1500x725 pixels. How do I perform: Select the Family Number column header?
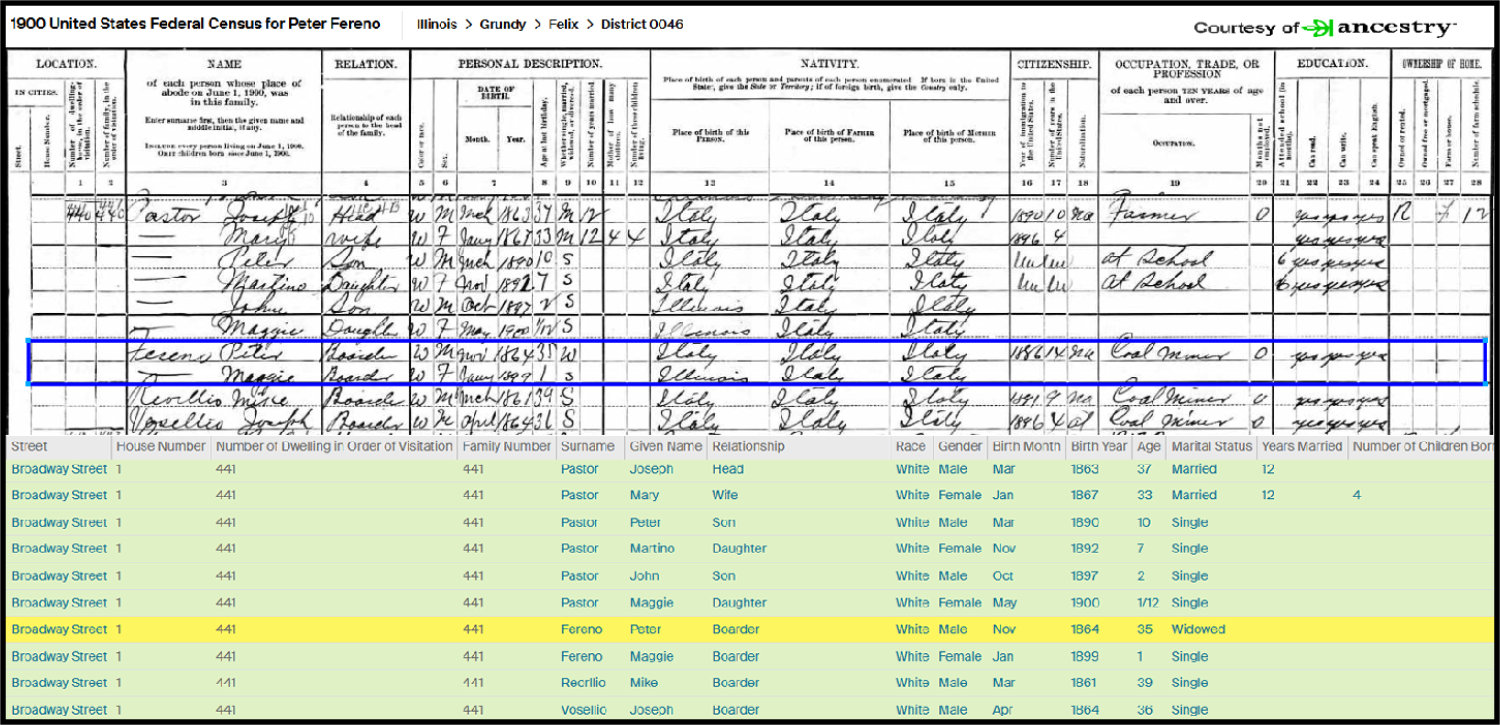click(x=507, y=446)
